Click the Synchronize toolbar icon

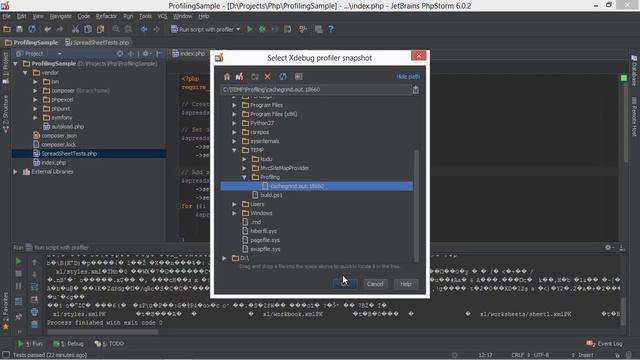pos(32,29)
